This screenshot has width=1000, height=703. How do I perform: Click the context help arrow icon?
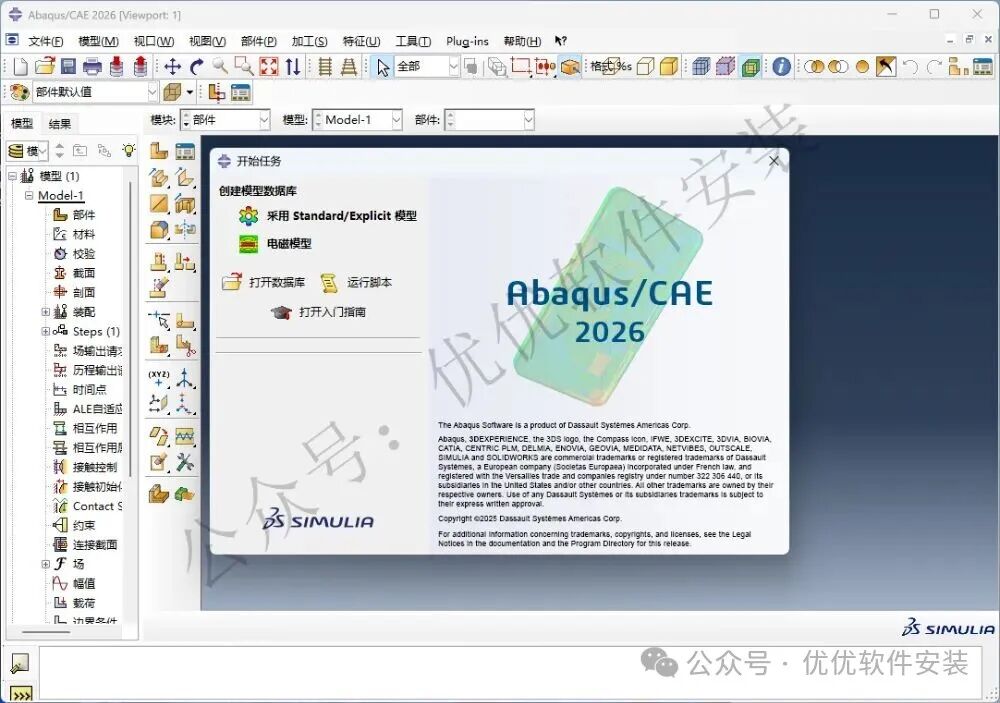coord(560,41)
